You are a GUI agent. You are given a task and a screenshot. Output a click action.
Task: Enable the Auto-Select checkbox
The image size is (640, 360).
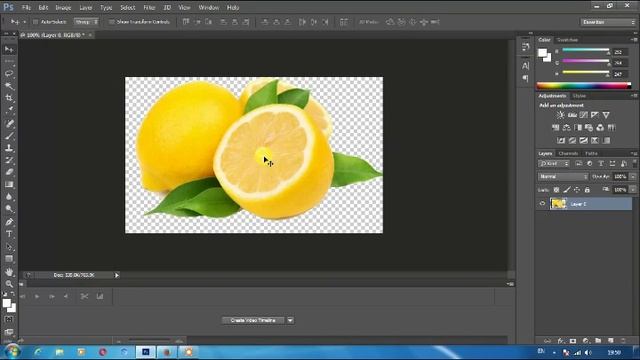35,22
